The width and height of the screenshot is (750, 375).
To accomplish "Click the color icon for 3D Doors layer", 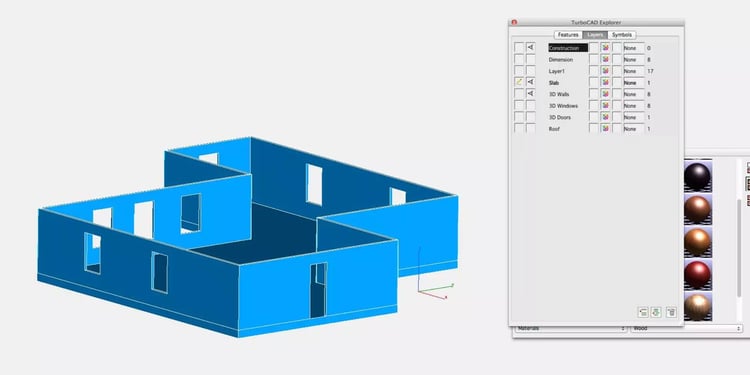I will pos(606,117).
